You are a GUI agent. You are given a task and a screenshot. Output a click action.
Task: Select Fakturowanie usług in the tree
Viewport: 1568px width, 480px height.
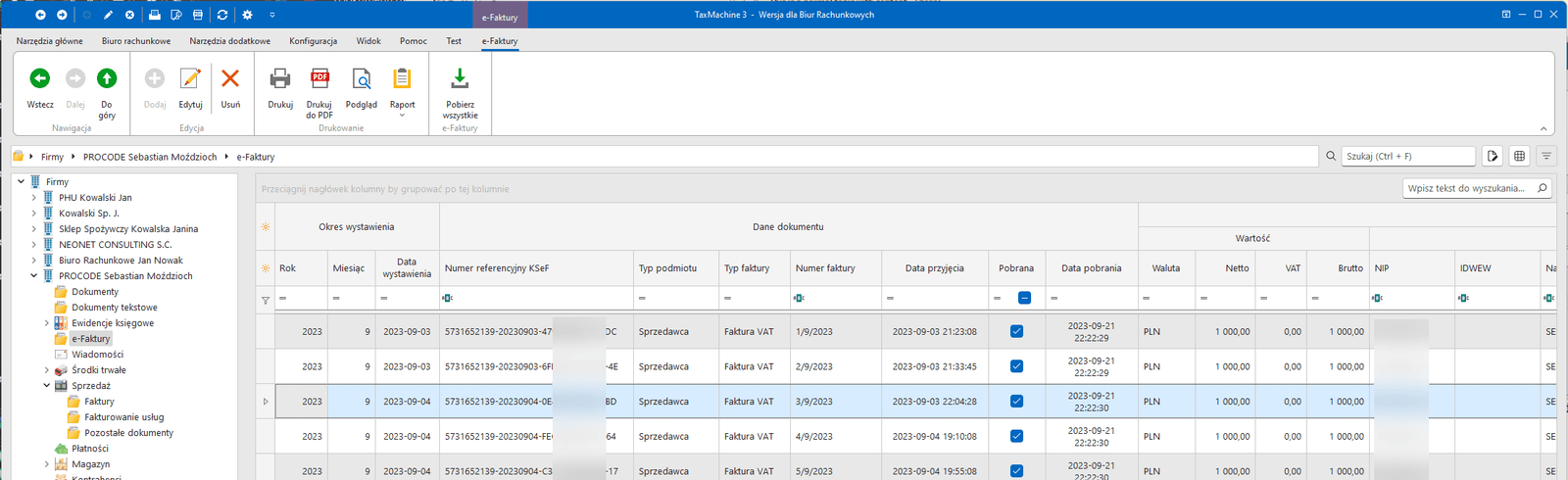tap(123, 417)
